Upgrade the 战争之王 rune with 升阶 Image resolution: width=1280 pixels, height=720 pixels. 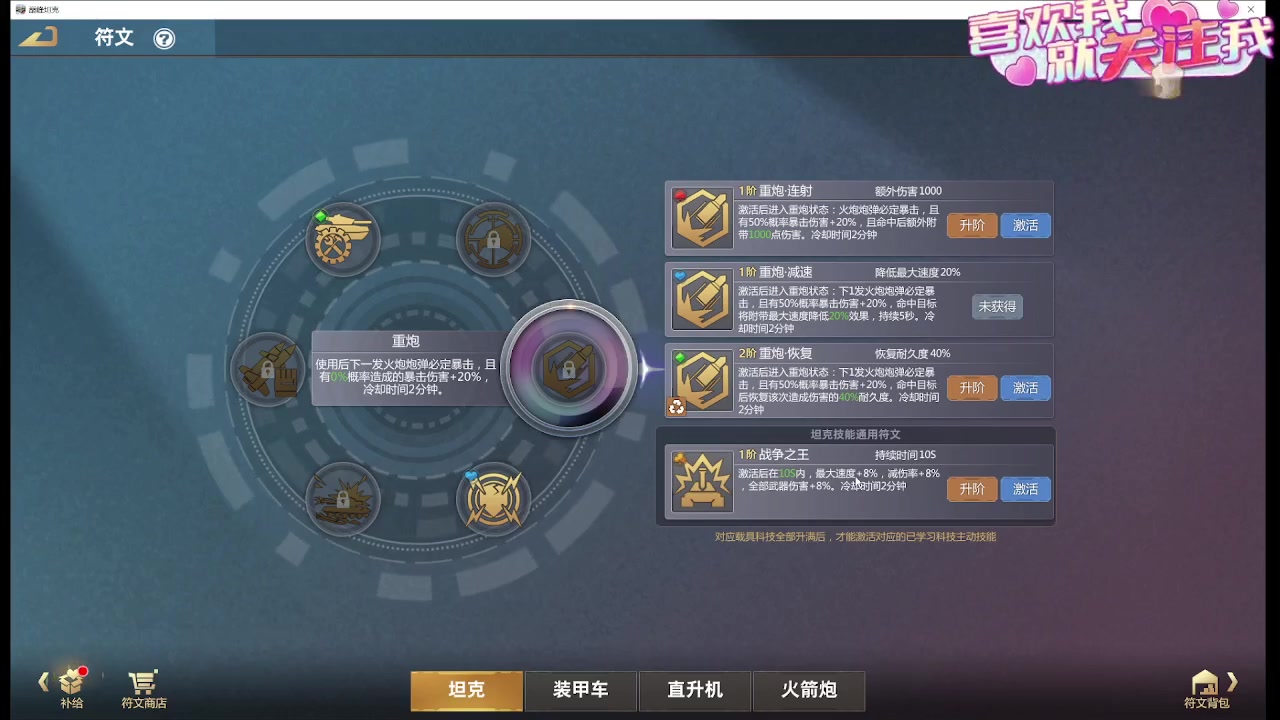coord(972,489)
